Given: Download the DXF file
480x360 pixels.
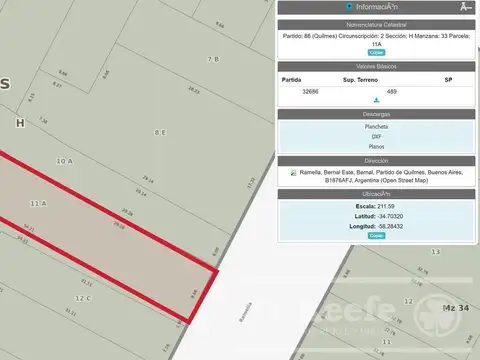Looking at the screenshot, I should pyautogui.click(x=376, y=137).
